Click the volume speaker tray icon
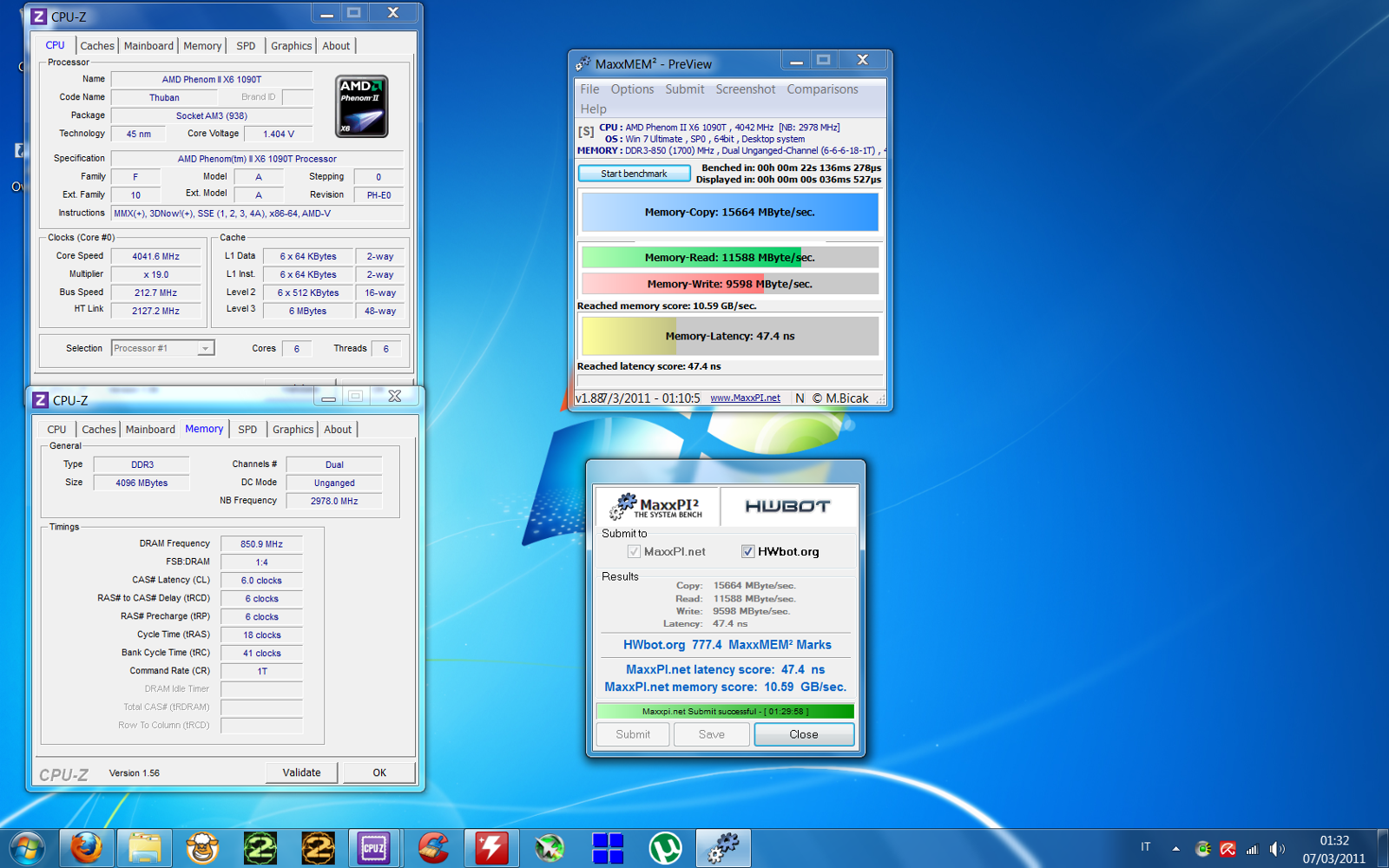The width and height of the screenshot is (1389, 868). [x=1277, y=849]
